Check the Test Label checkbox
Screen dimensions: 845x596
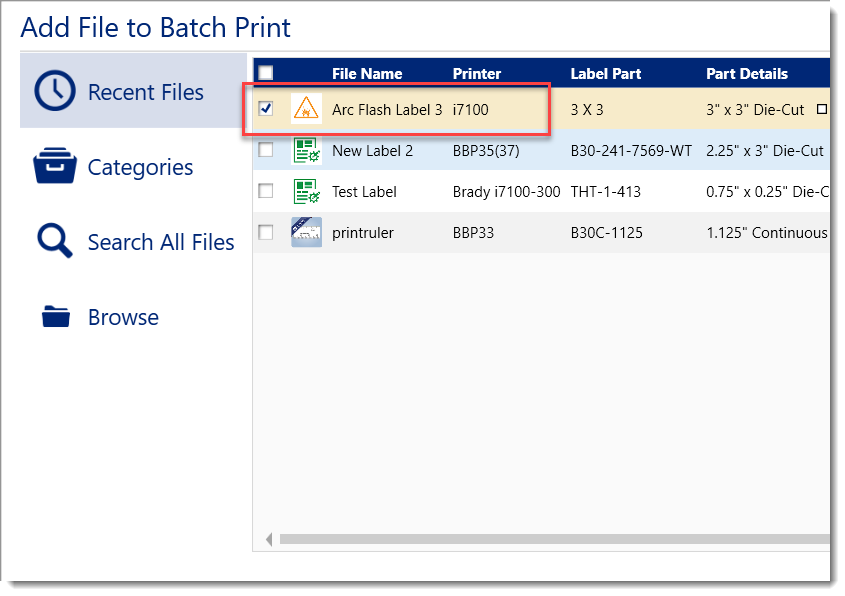point(266,191)
